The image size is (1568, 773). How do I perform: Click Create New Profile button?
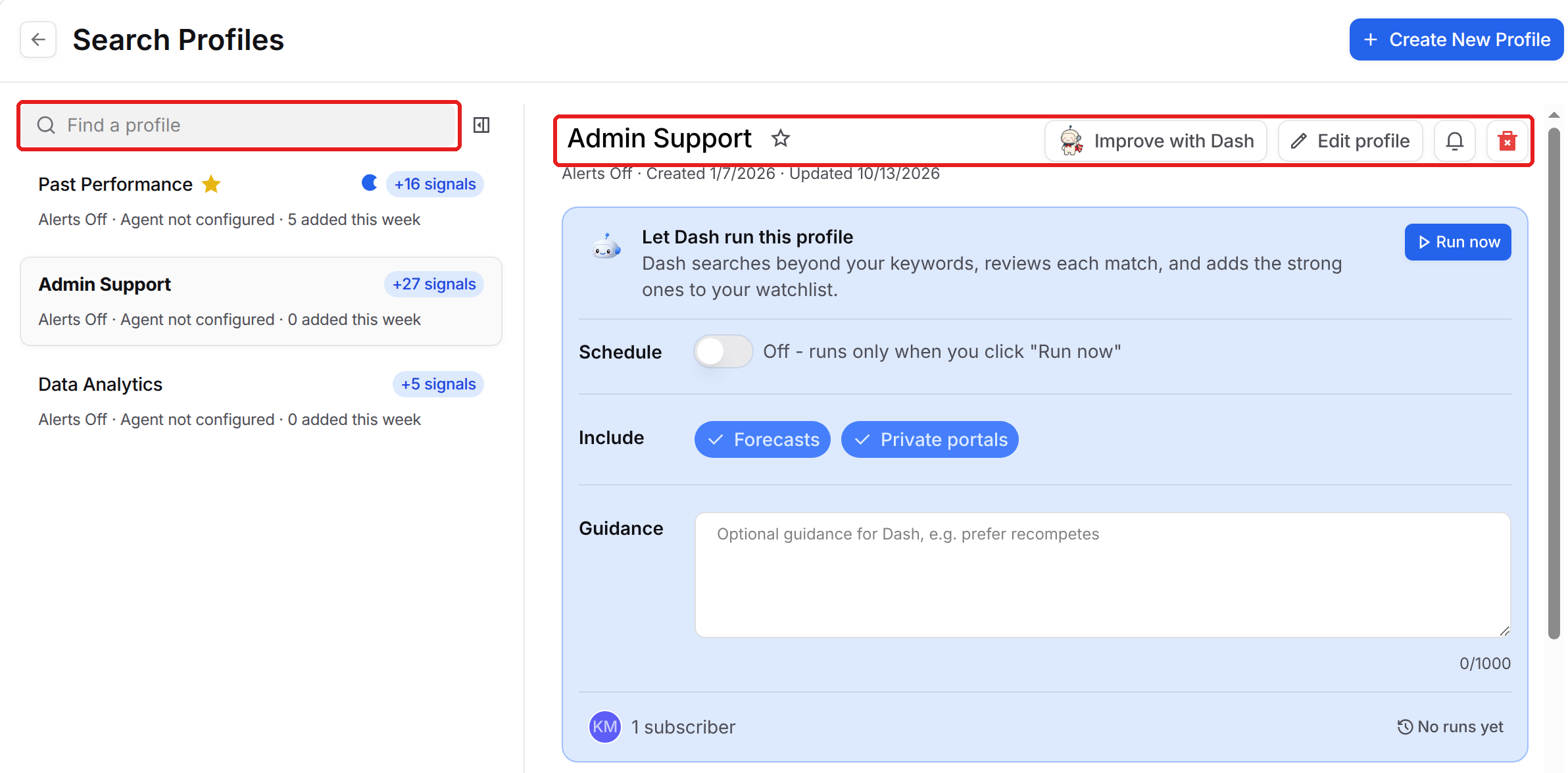point(1456,39)
